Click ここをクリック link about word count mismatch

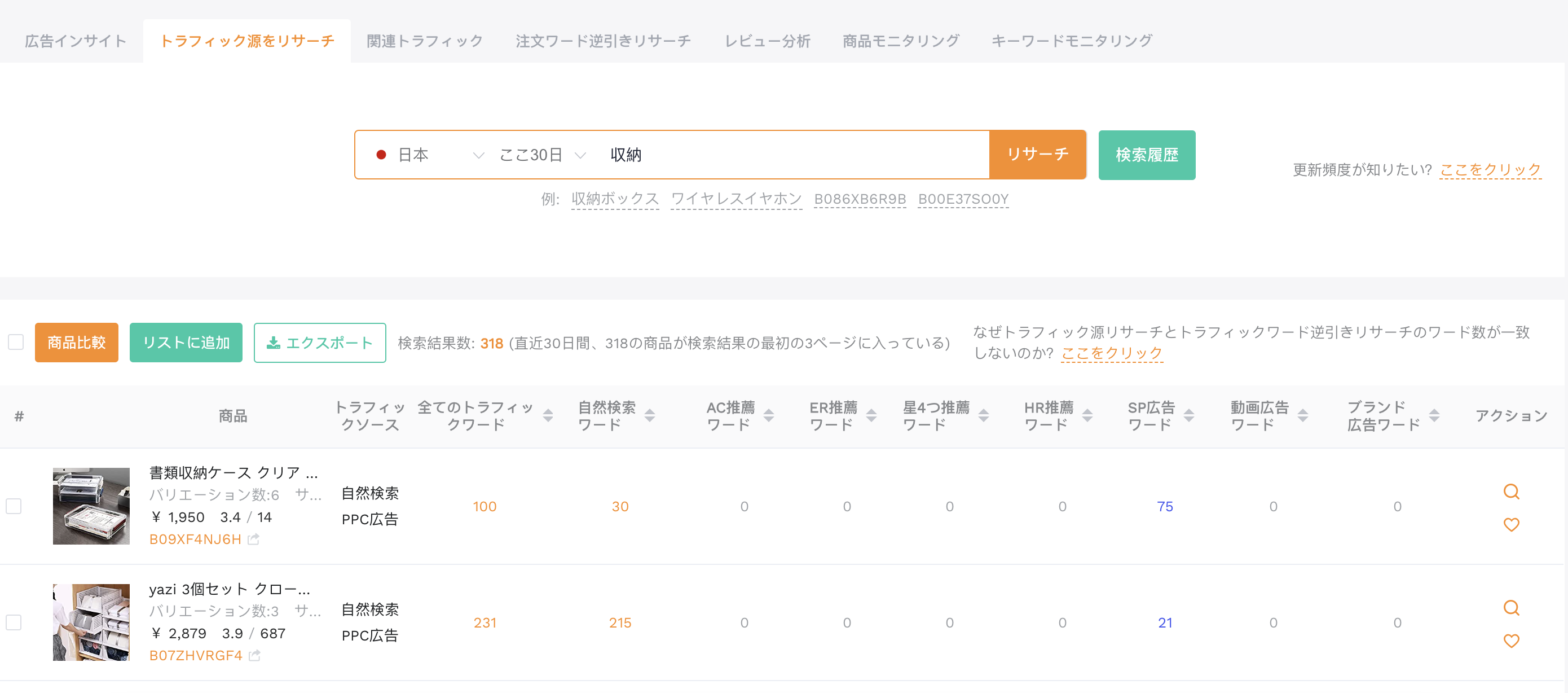(1112, 353)
